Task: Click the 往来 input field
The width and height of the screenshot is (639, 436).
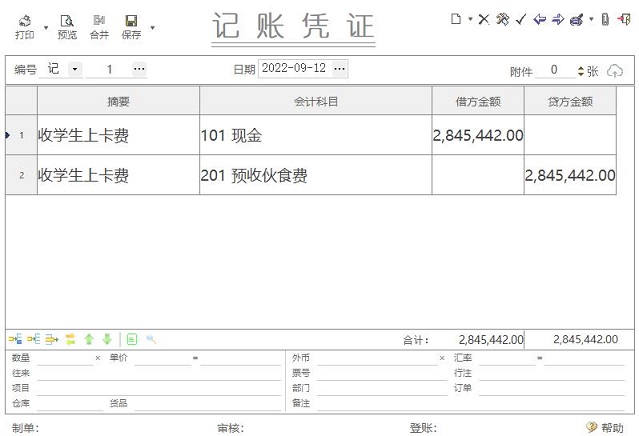Action: pyautogui.click(x=159, y=374)
